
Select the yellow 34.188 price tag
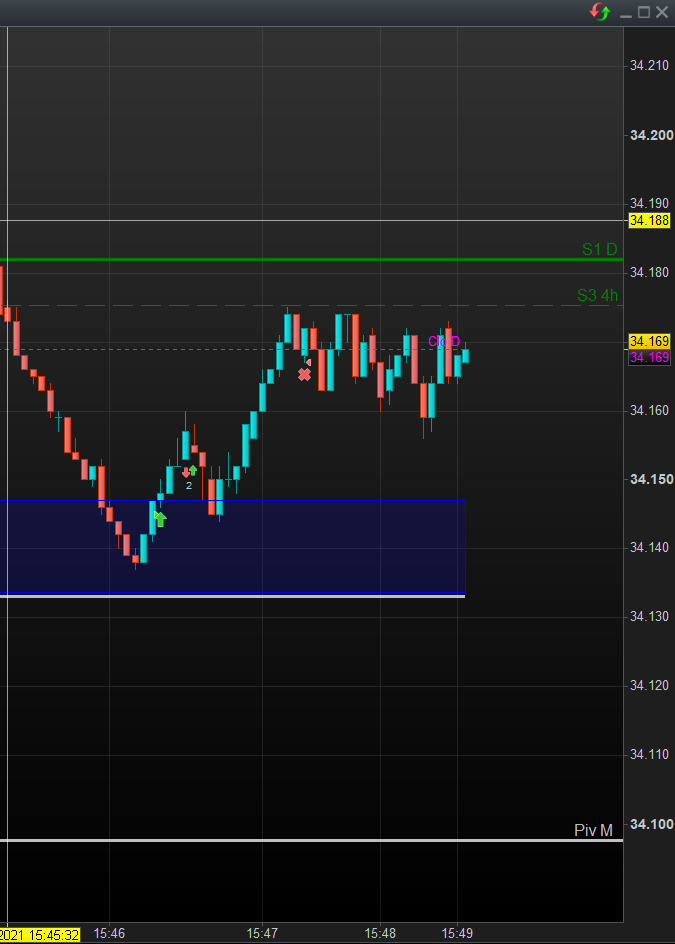649,220
